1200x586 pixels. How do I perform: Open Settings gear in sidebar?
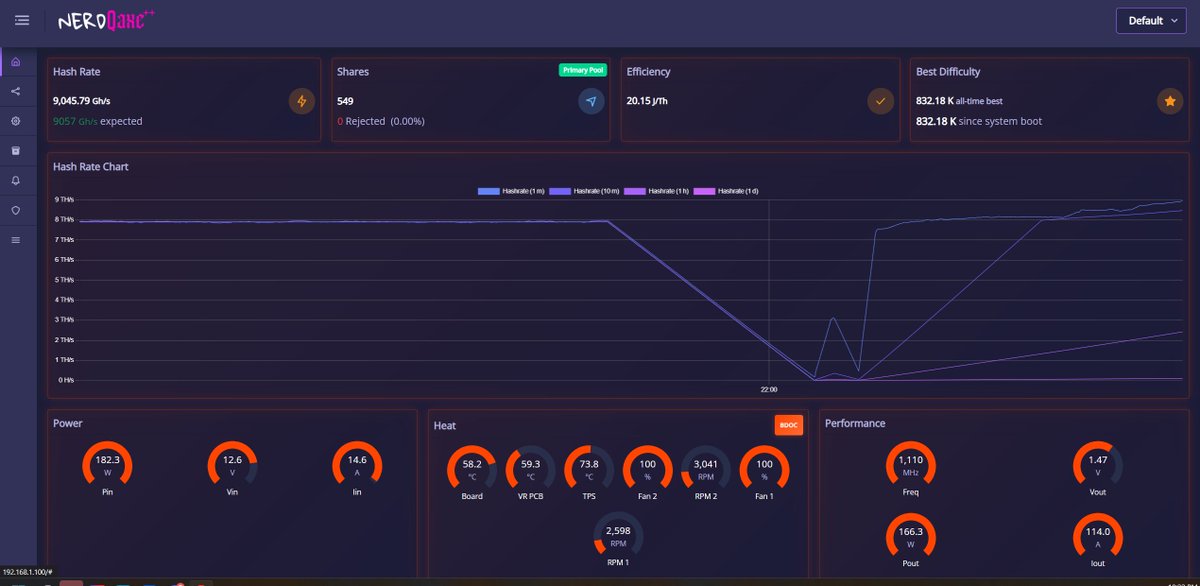(15, 120)
